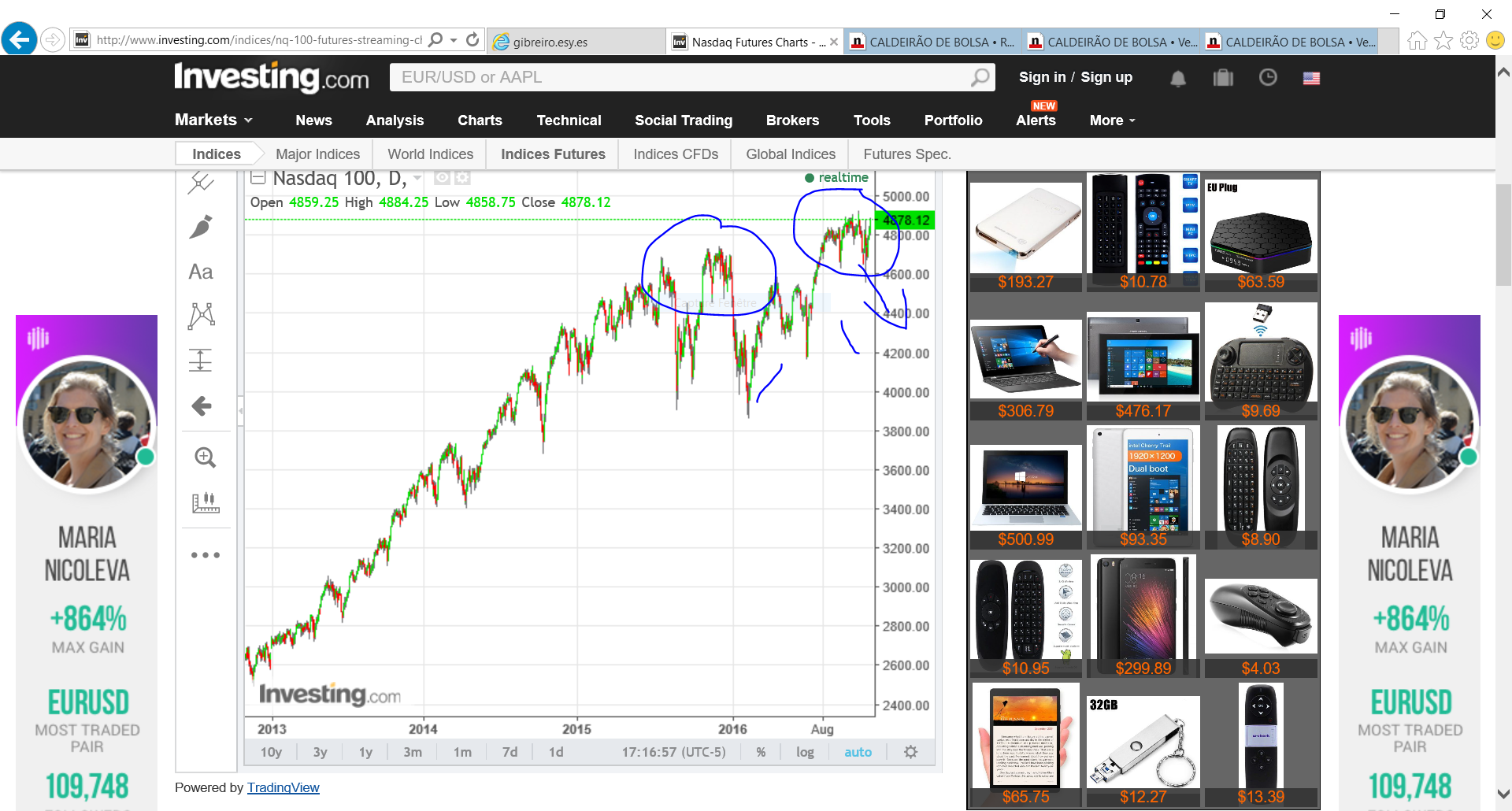The image size is (1512, 811).
Task: Click page scrollbar down arrow
Action: click(x=1503, y=794)
